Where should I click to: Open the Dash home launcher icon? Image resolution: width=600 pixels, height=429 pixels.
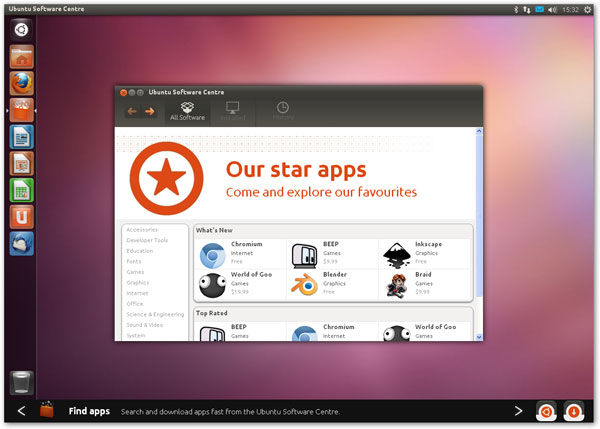pyautogui.click(x=21, y=29)
